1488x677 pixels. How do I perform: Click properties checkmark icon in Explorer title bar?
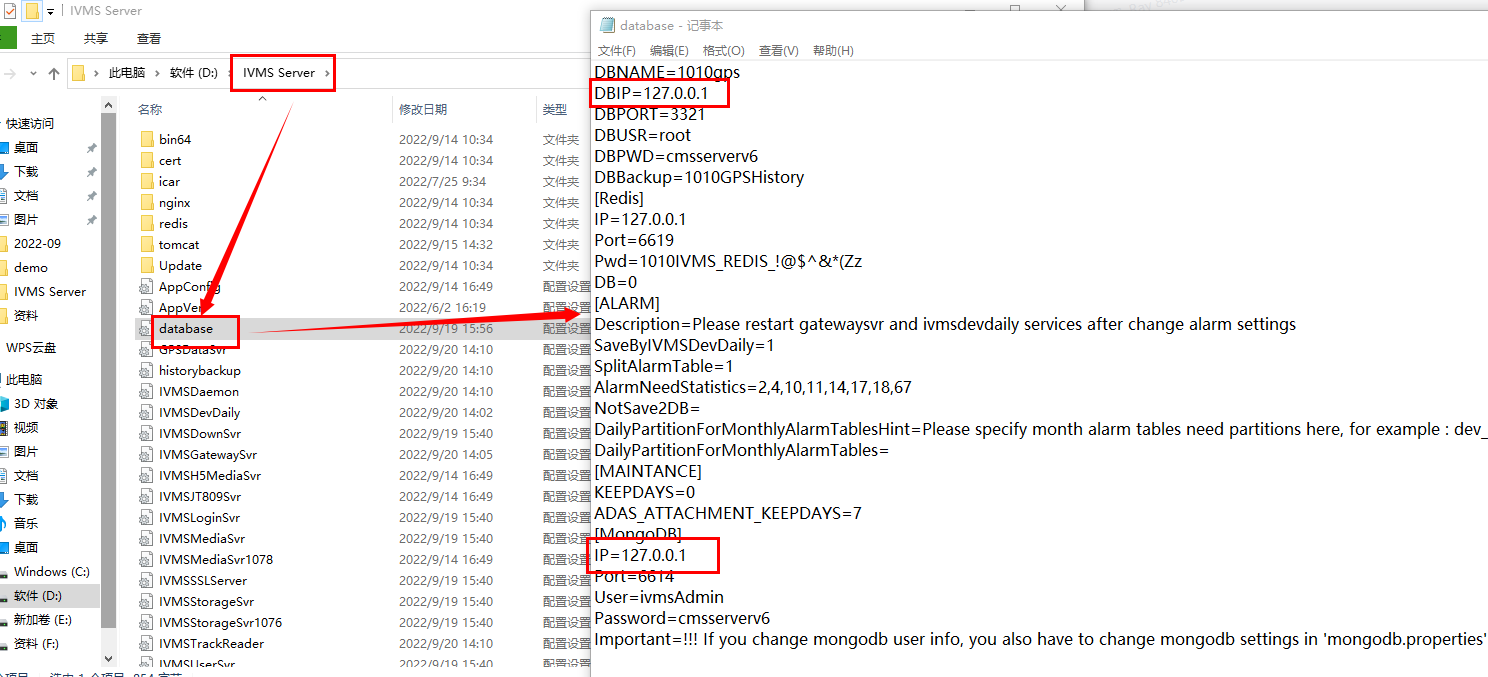tap(9, 11)
